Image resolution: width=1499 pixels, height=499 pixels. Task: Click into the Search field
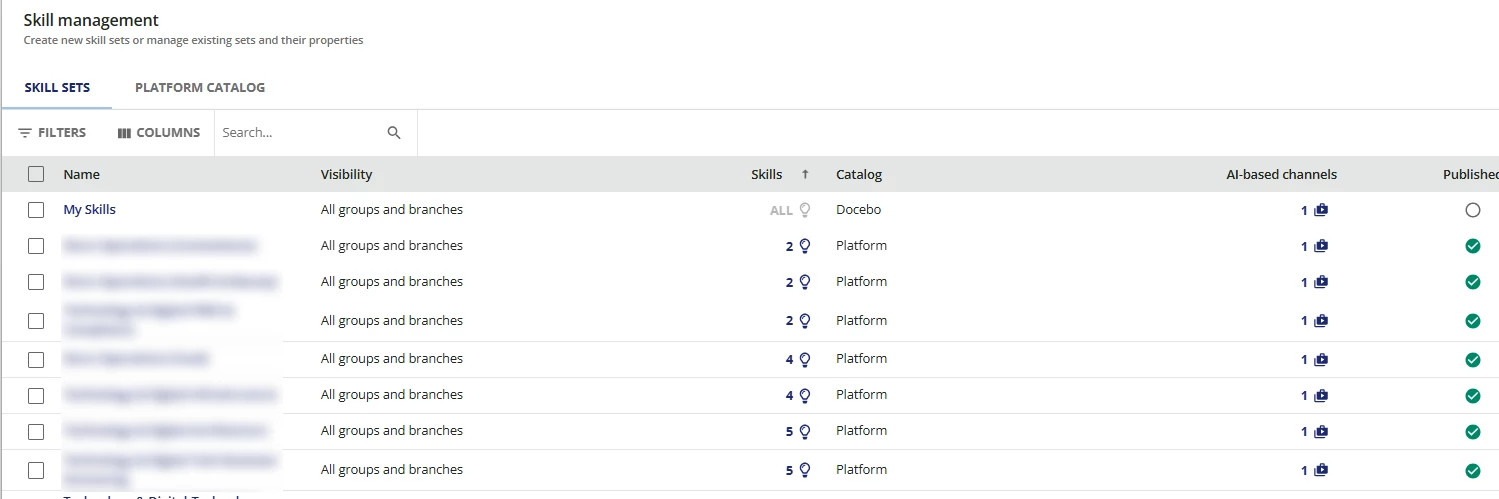[298, 133]
